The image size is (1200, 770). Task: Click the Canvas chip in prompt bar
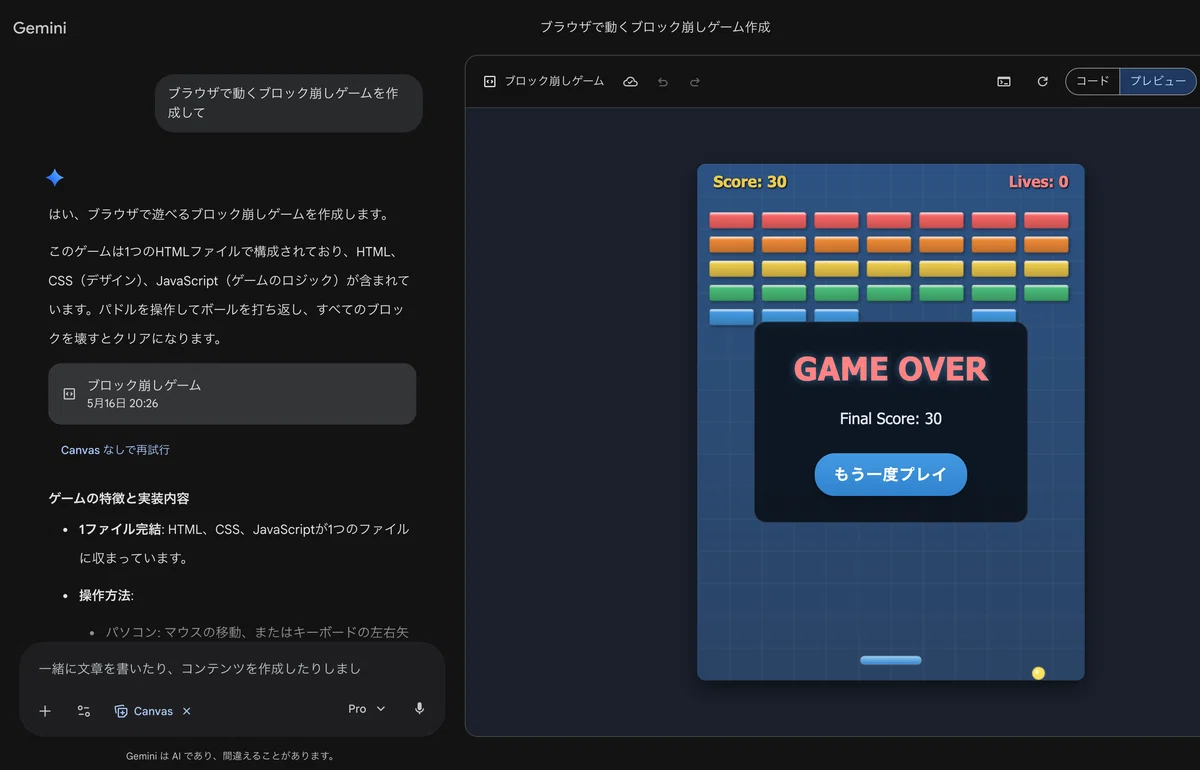144,711
